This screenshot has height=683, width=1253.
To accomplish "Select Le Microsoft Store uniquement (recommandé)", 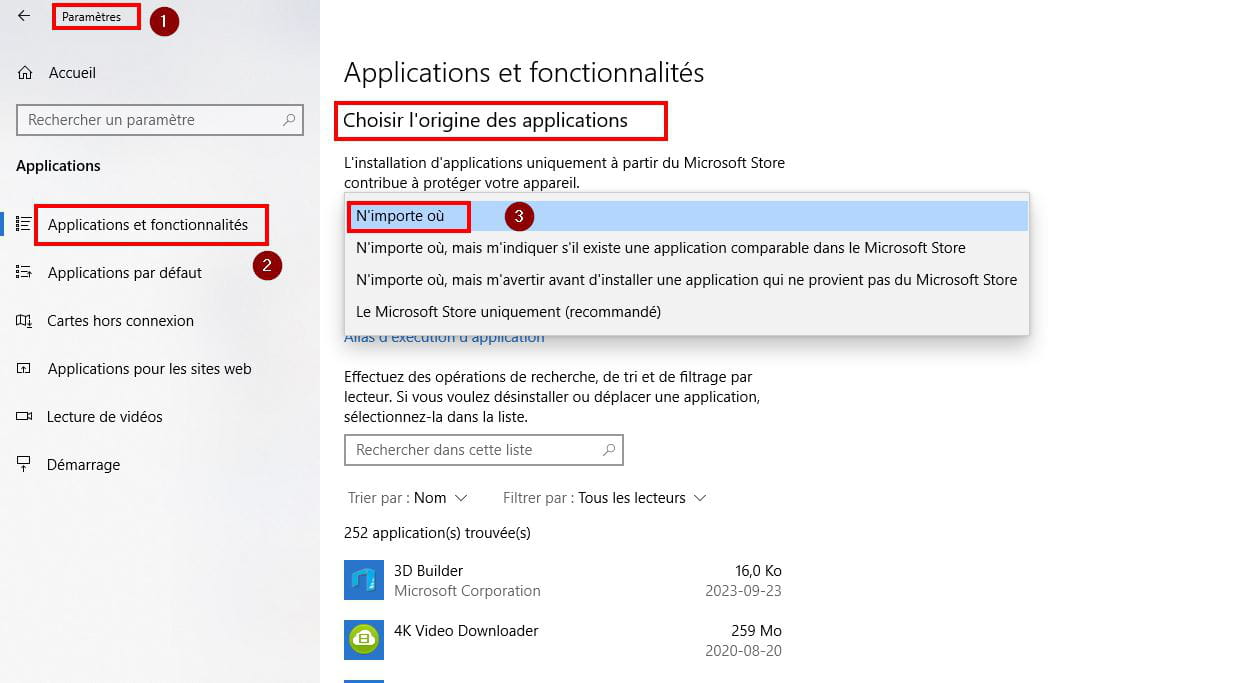I will 686,312.
